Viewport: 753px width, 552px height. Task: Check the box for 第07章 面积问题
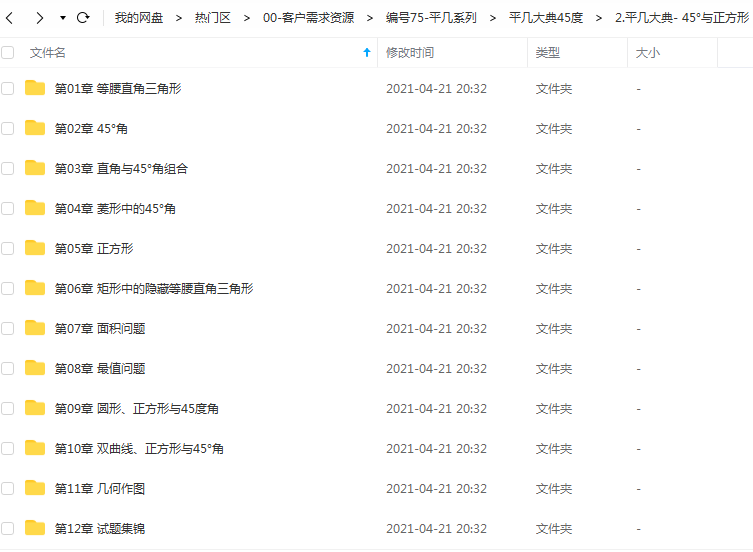click(7, 328)
